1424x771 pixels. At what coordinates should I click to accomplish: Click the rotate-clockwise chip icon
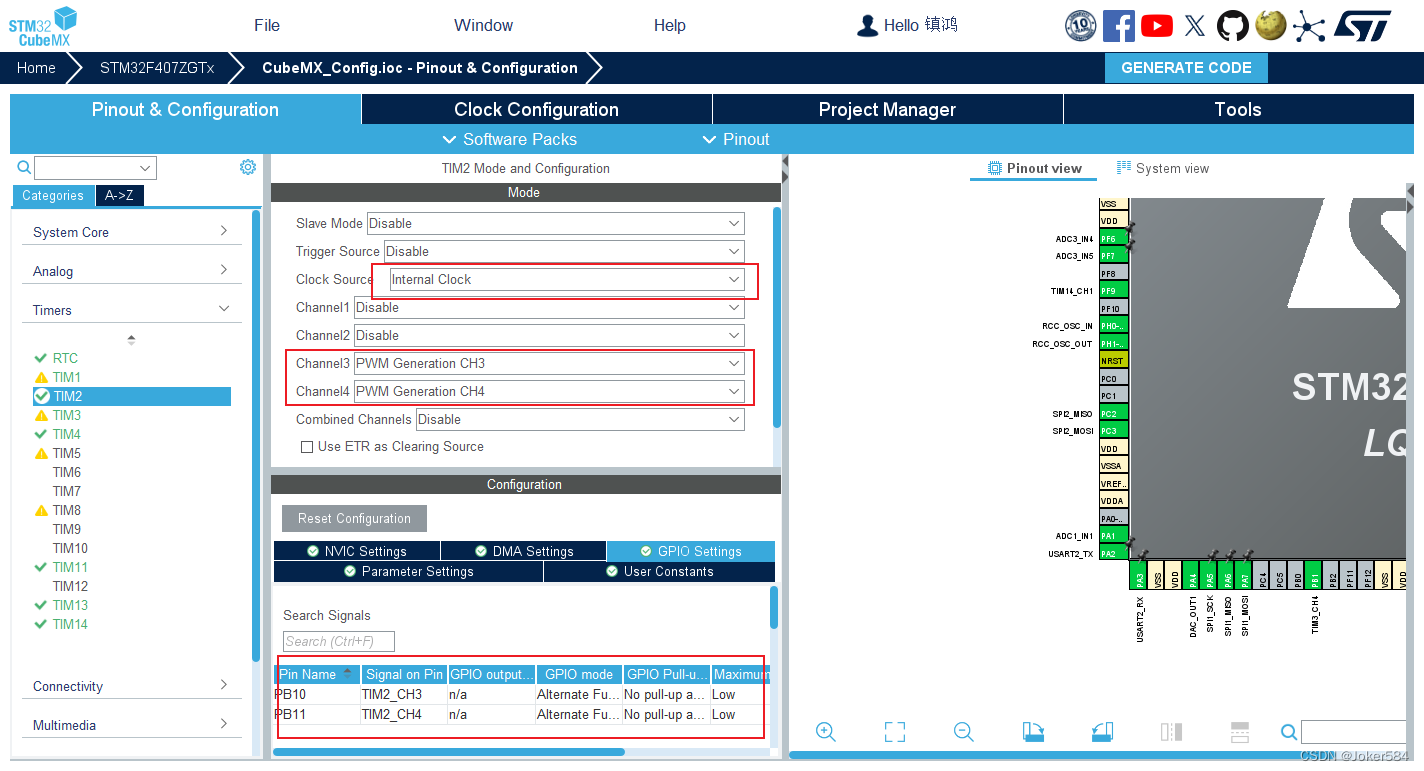[x=1033, y=732]
